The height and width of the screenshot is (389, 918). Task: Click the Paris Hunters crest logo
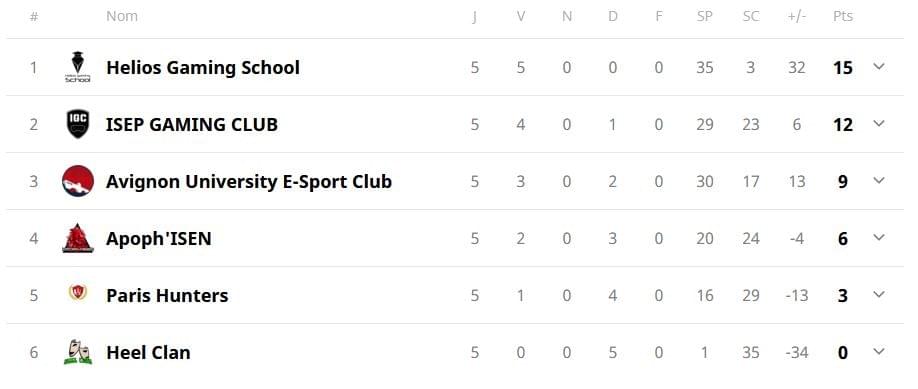tap(78, 292)
